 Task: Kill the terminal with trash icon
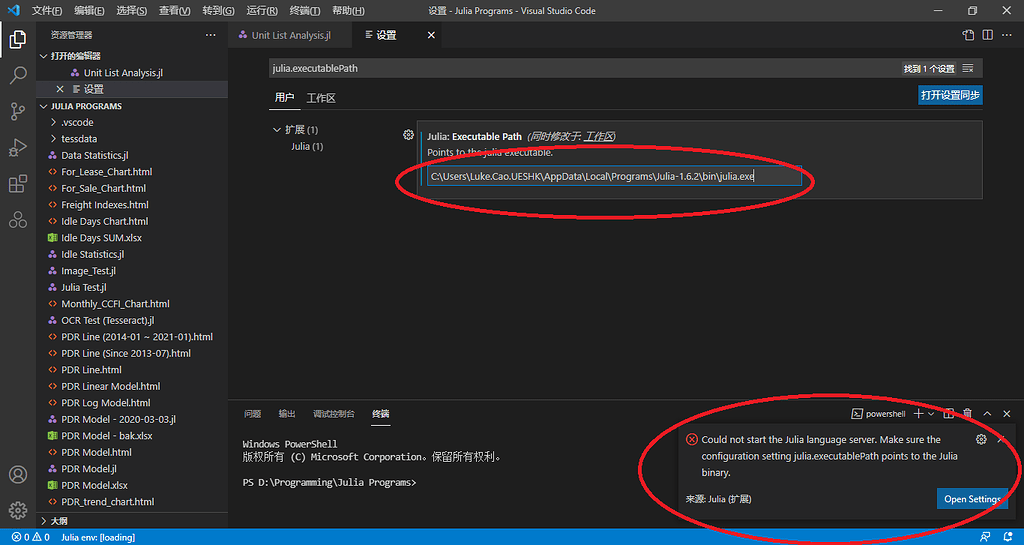click(967, 414)
